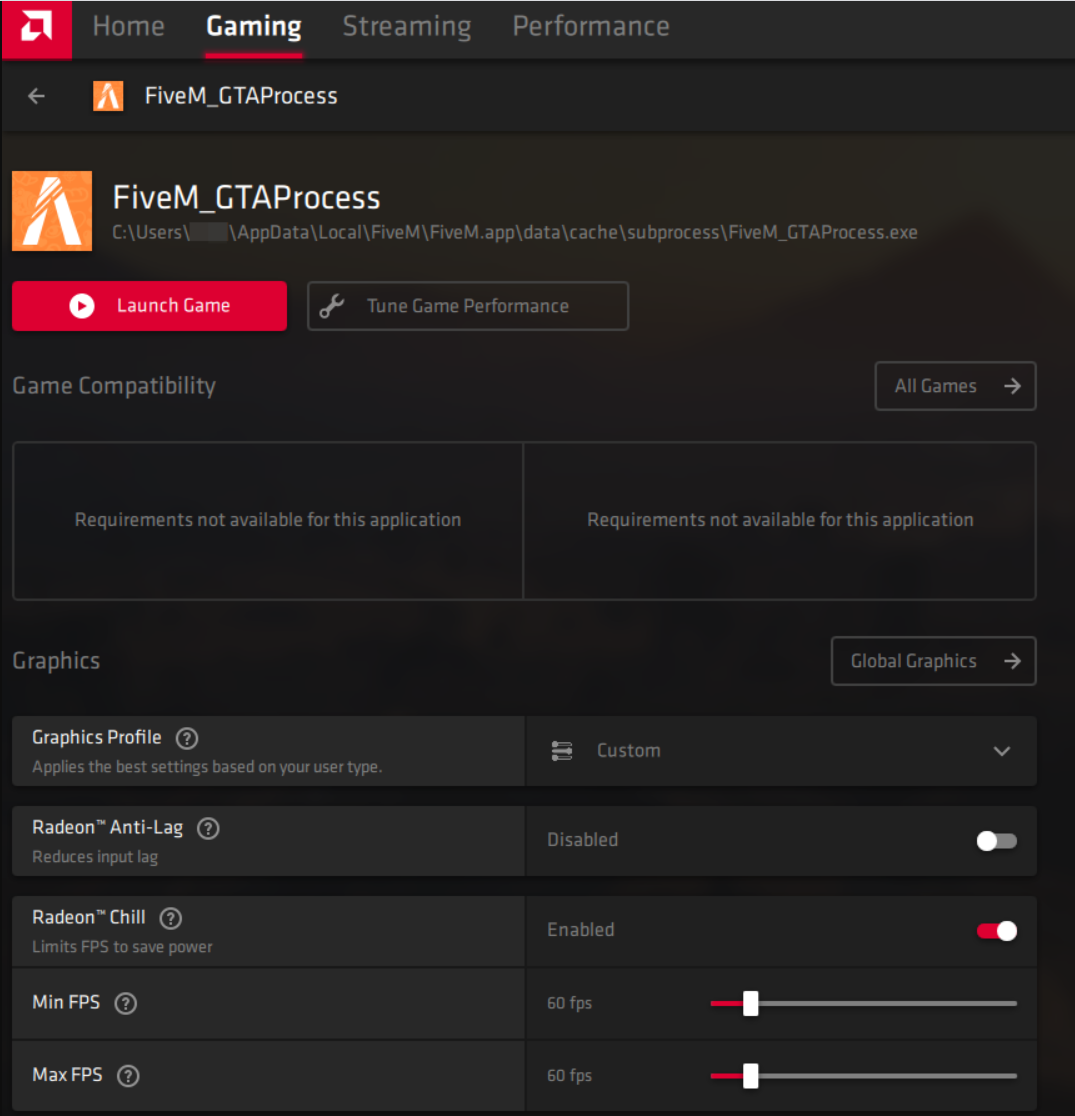1075x1116 pixels.
Task: Click the Min FPS slider handle
Action: (751, 1003)
